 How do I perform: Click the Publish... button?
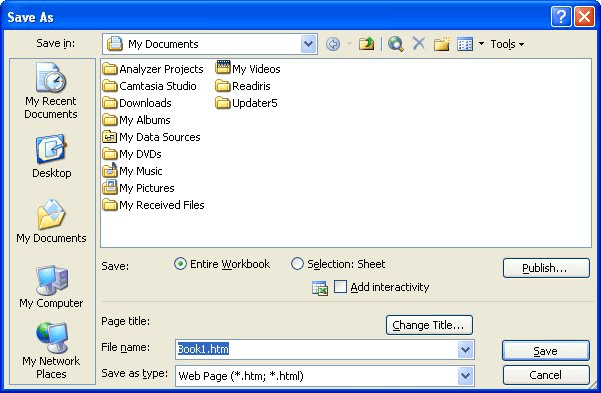coord(546,268)
